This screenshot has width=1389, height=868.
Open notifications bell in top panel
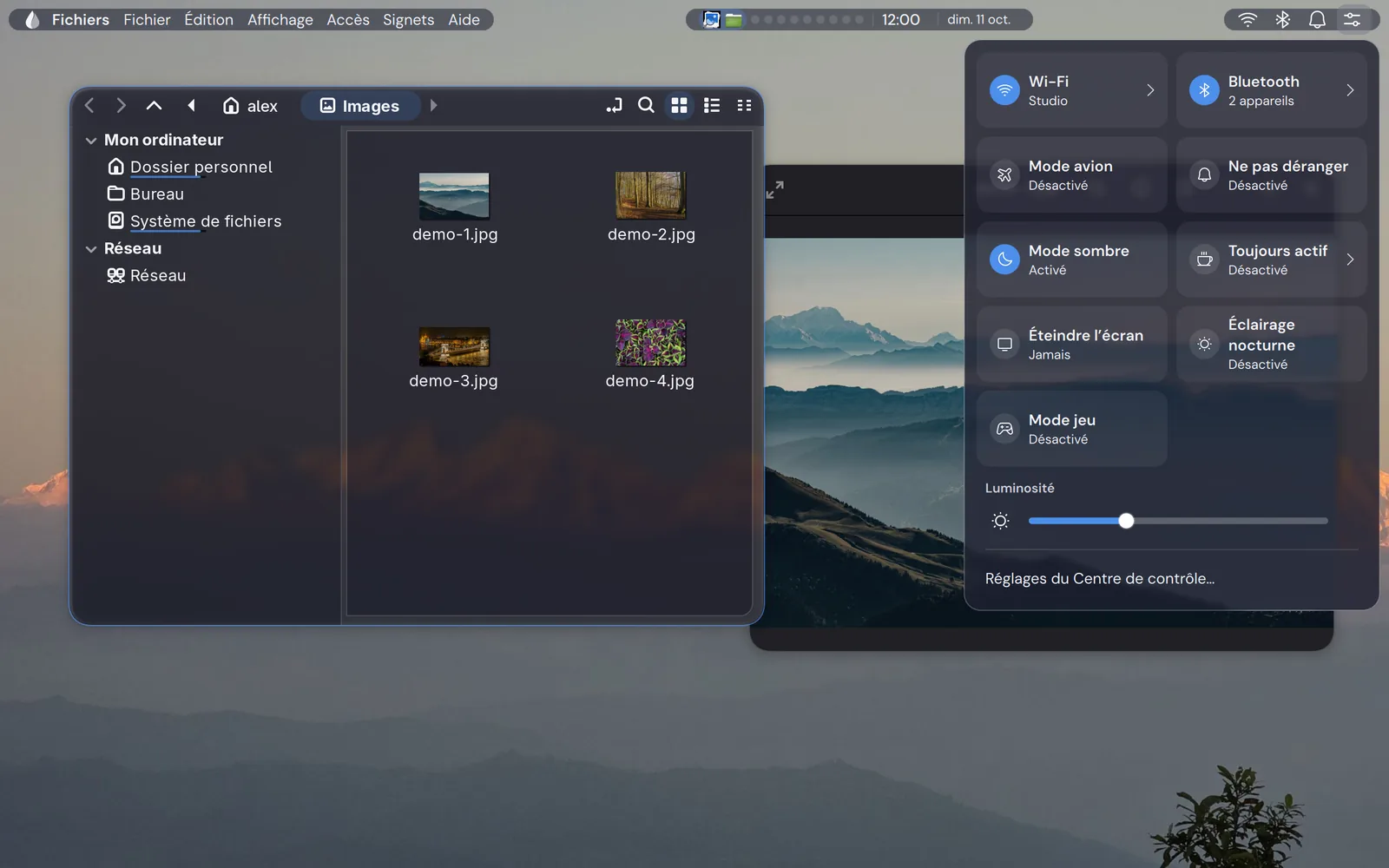[x=1317, y=19]
